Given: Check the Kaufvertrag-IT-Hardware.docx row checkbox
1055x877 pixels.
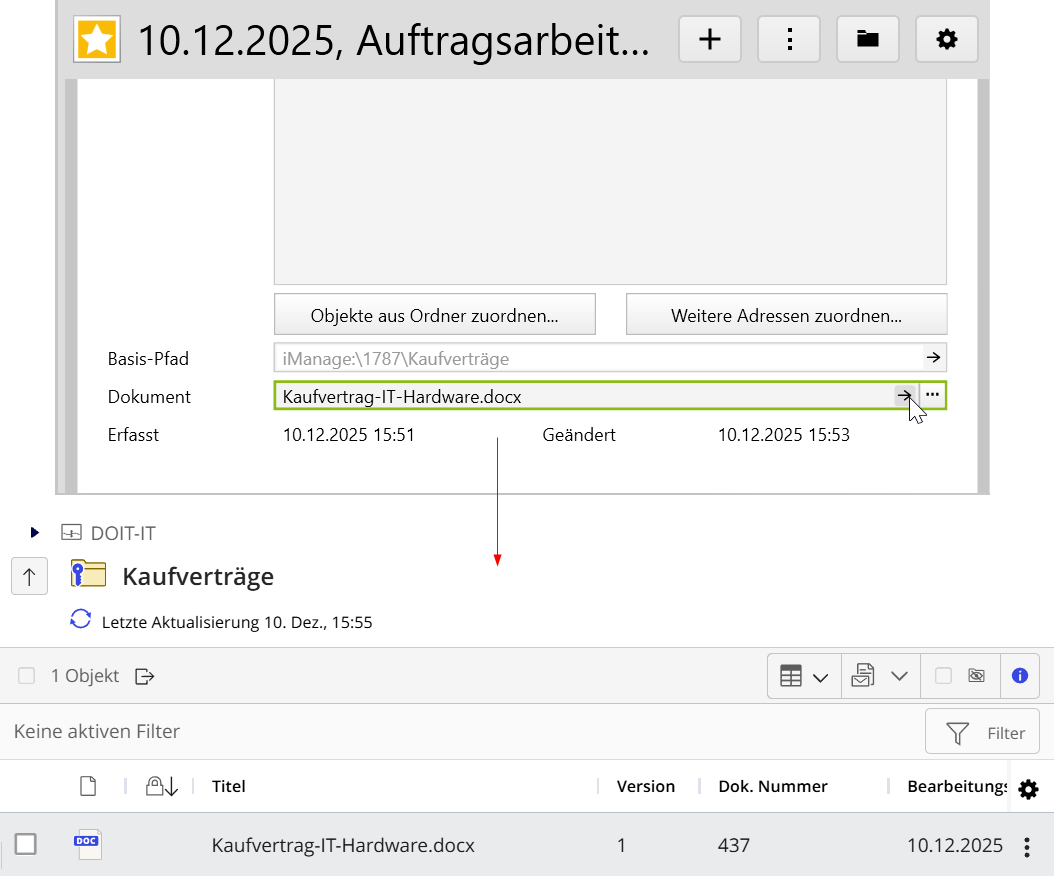Looking at the screenshot, I should point(26,845).
